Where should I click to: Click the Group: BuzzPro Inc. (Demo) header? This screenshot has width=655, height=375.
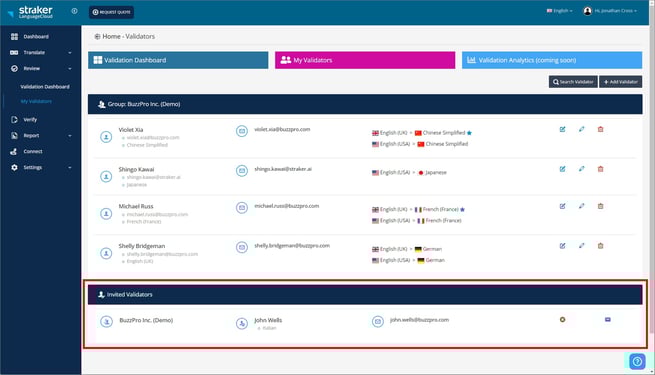pyautogui.click(x=365, y=104)
